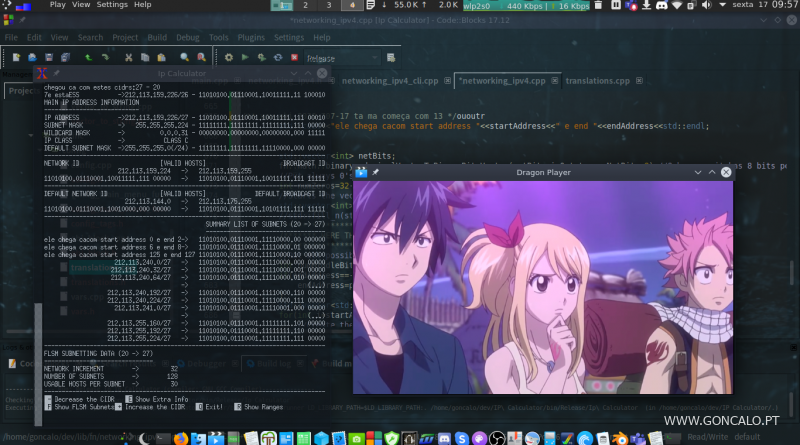Switch to virtual desktop 3
The image size is (800, 445).
[329, 5]
